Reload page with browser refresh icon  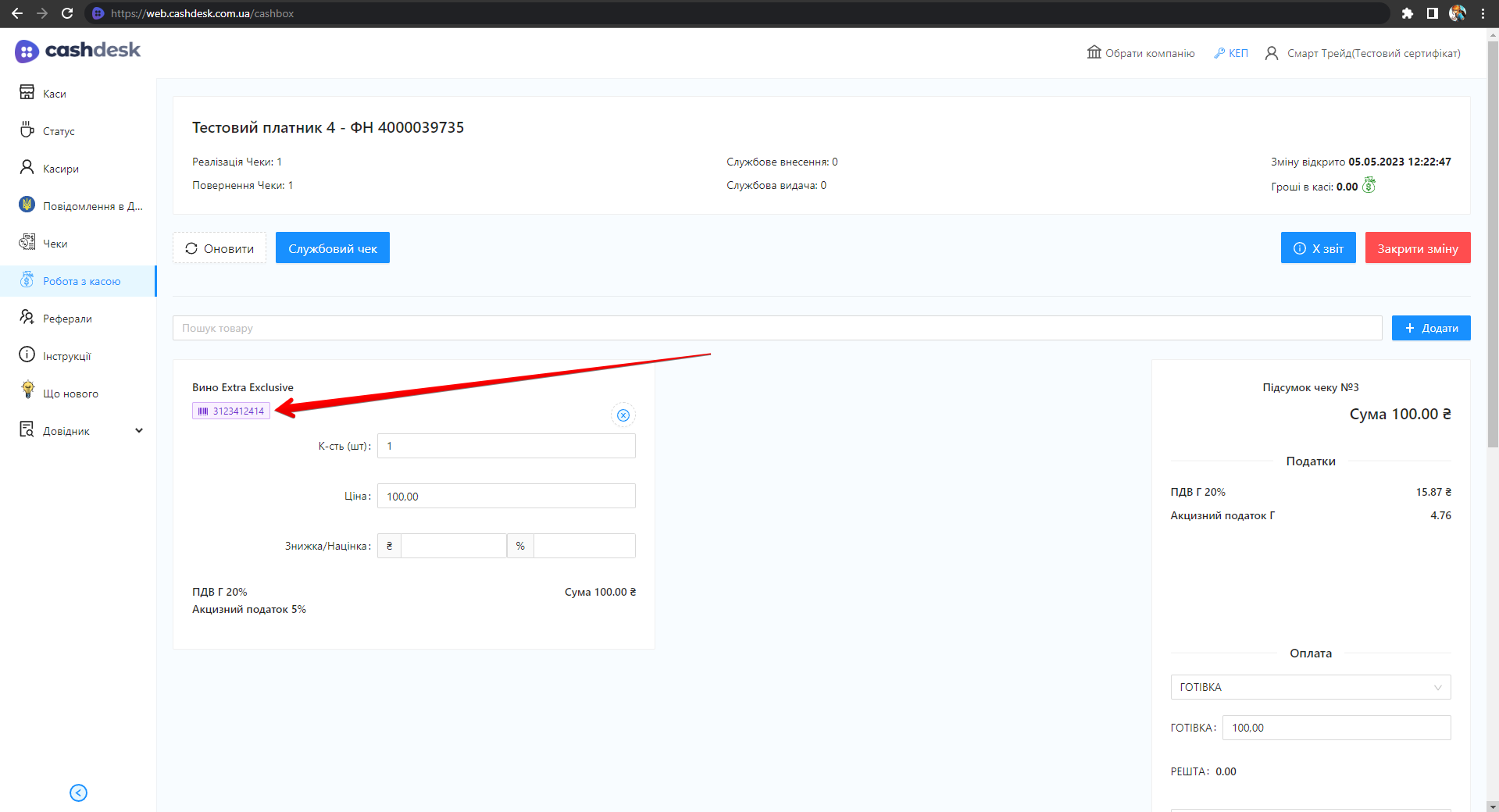pos(67,13)
